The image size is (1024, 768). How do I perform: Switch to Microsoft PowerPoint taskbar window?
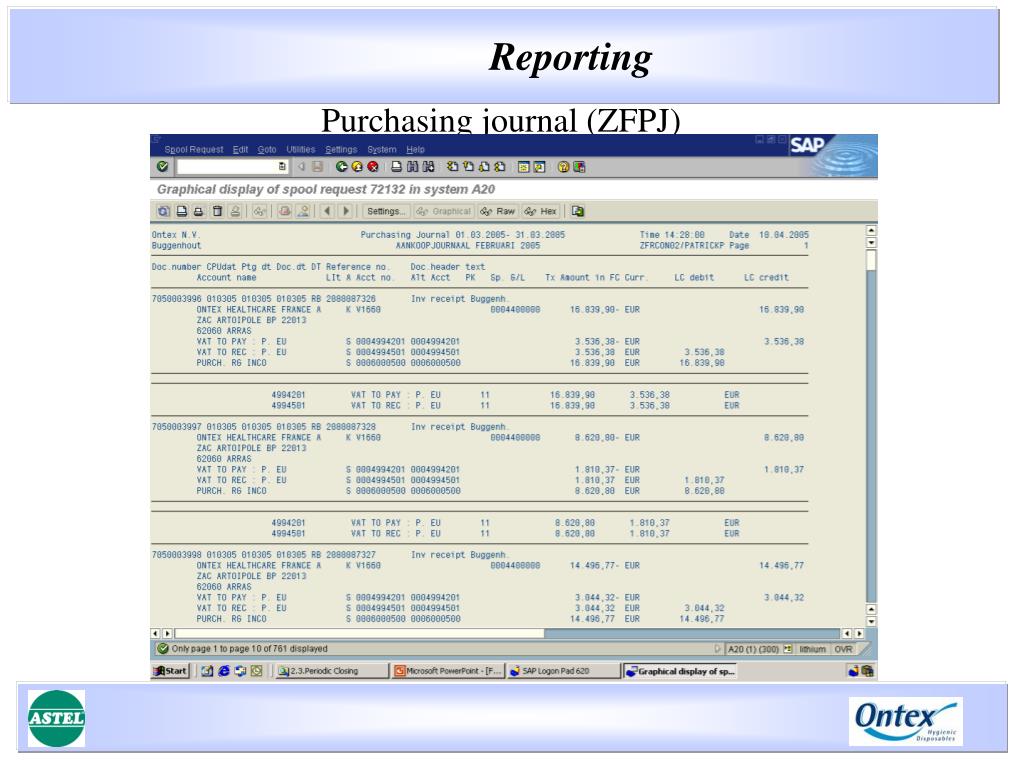click(448, 671)
